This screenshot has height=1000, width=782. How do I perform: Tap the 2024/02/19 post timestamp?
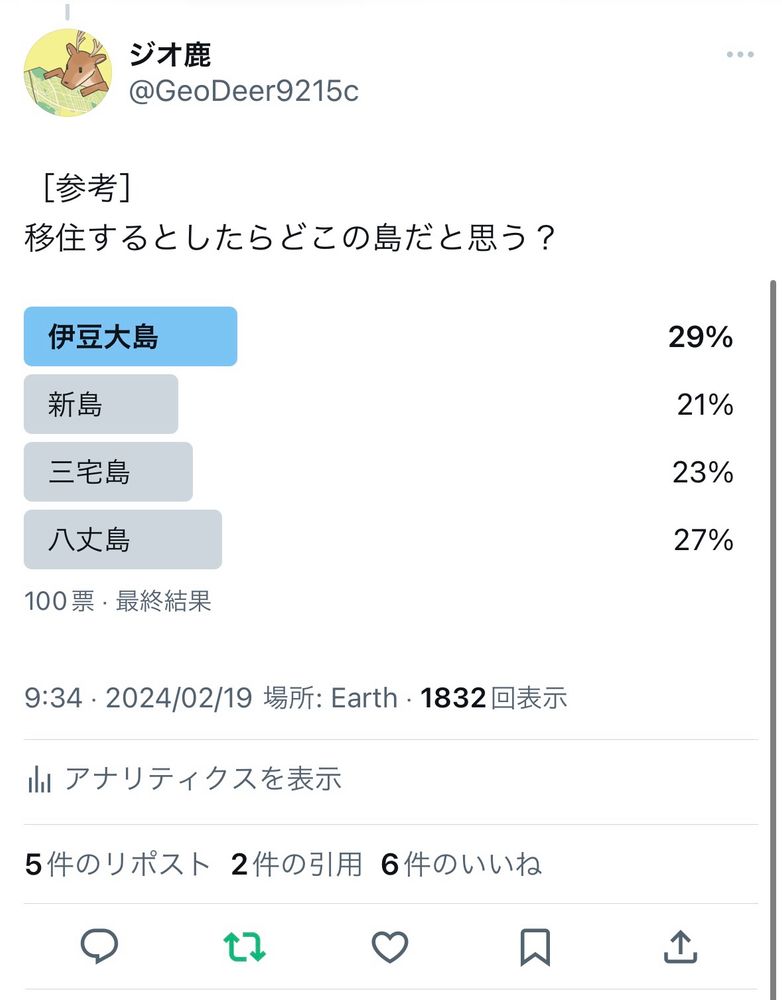pyautogui.click(x=138, y=698)
